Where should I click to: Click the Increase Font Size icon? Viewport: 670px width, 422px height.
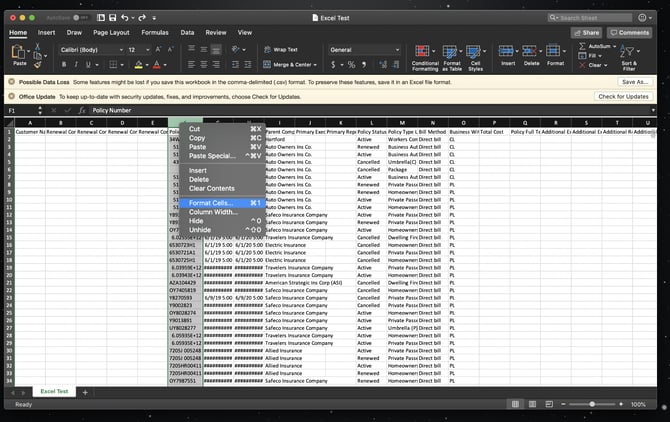click(158, 50)
